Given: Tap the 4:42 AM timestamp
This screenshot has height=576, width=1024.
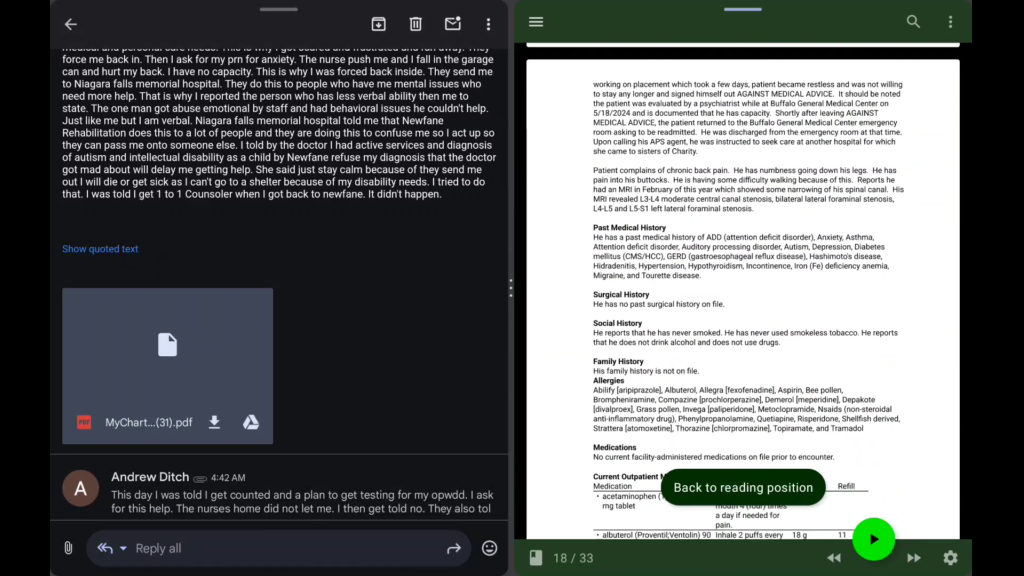Looking at the screenshot, I should coord(228,478).
